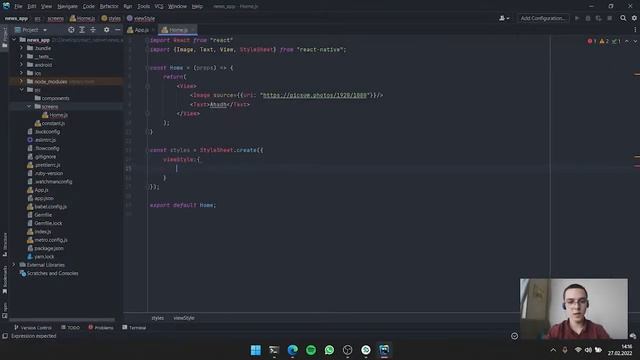Switch to App.js editor tab
This screenshot has height=360, width=640.
point(140,30)
